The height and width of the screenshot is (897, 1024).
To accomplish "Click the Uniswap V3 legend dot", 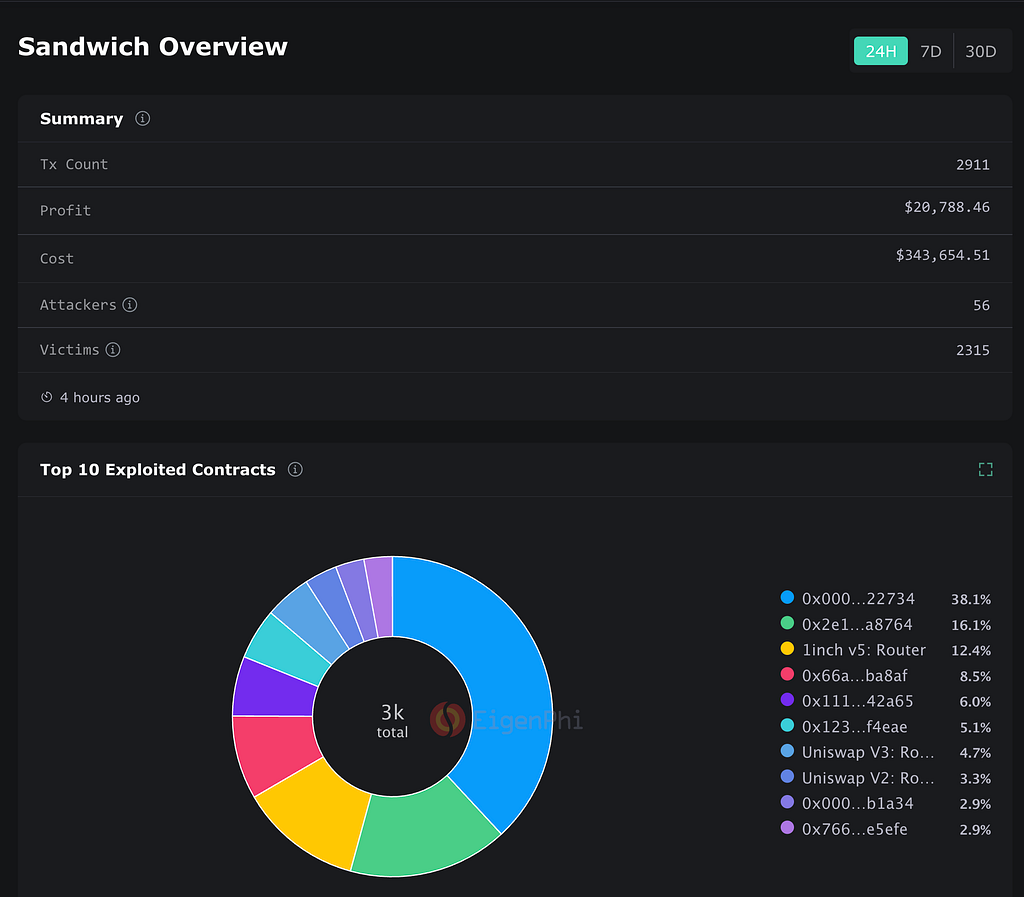I will tap(787, 751).
